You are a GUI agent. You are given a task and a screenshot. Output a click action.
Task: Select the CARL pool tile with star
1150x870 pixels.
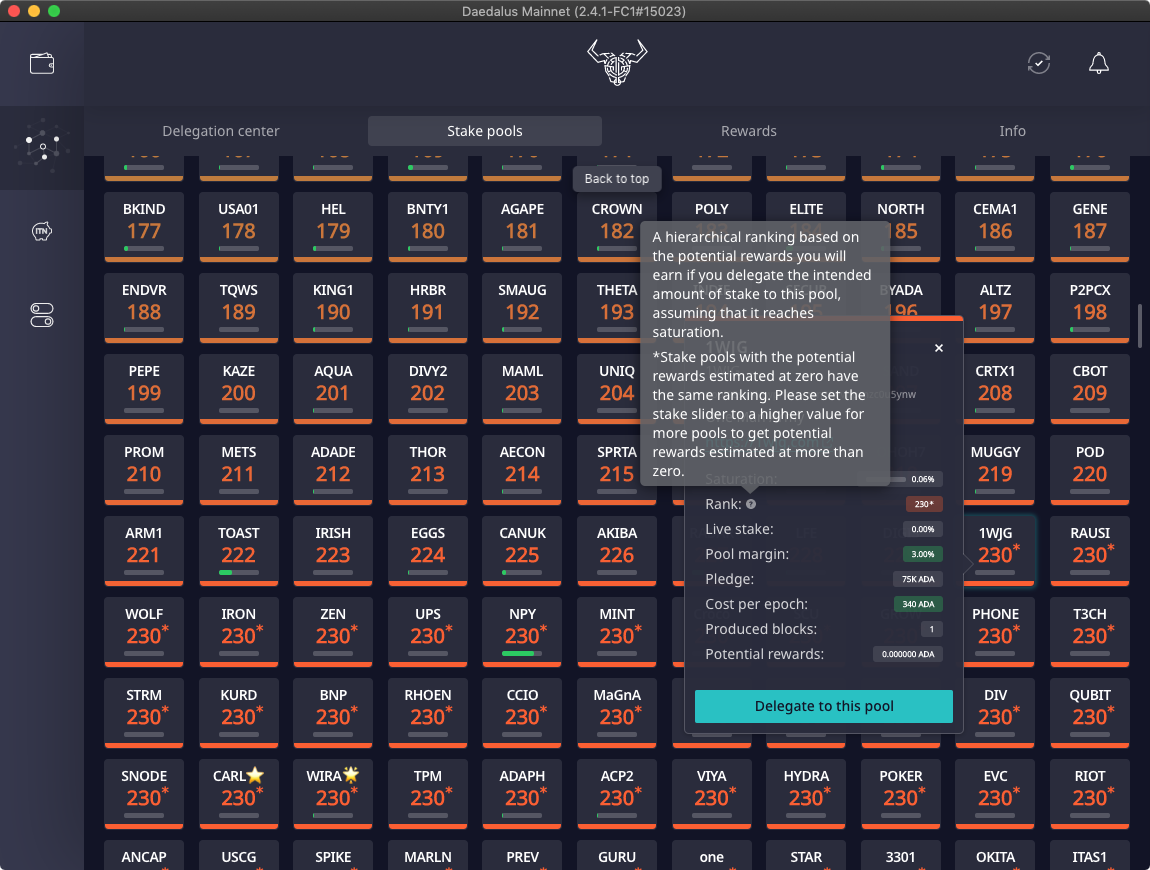point(238,791)
